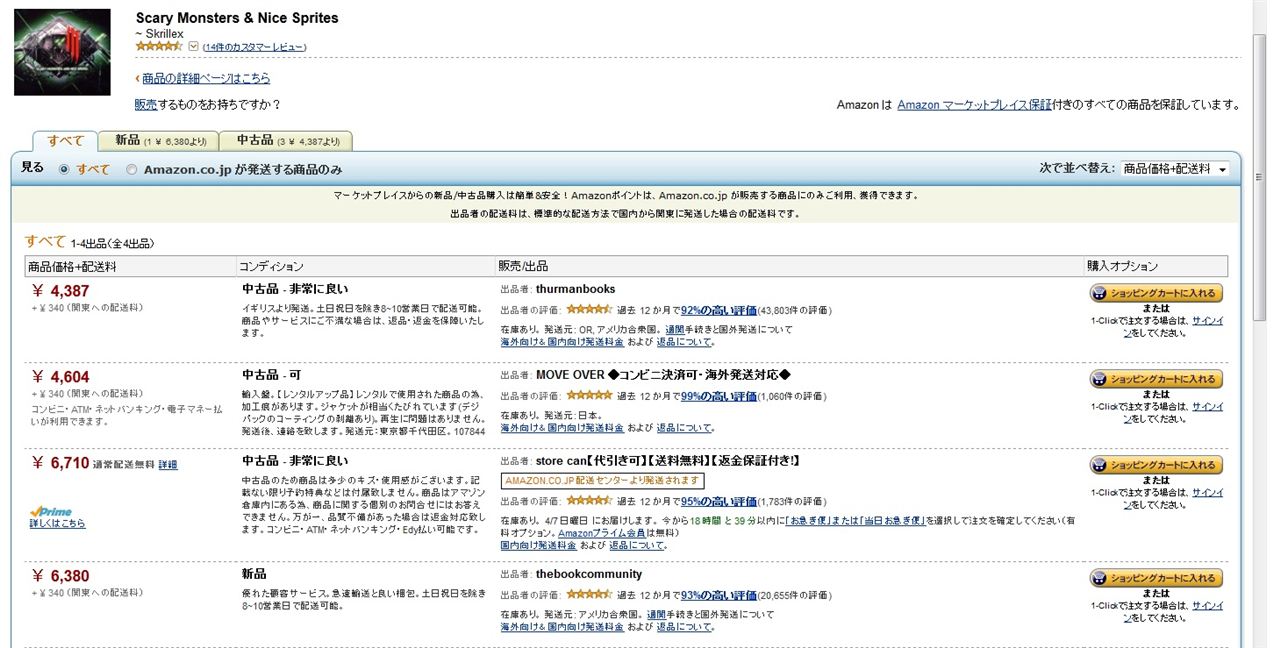
Task: Select the すべて radio button
Action: pos(64,170)
